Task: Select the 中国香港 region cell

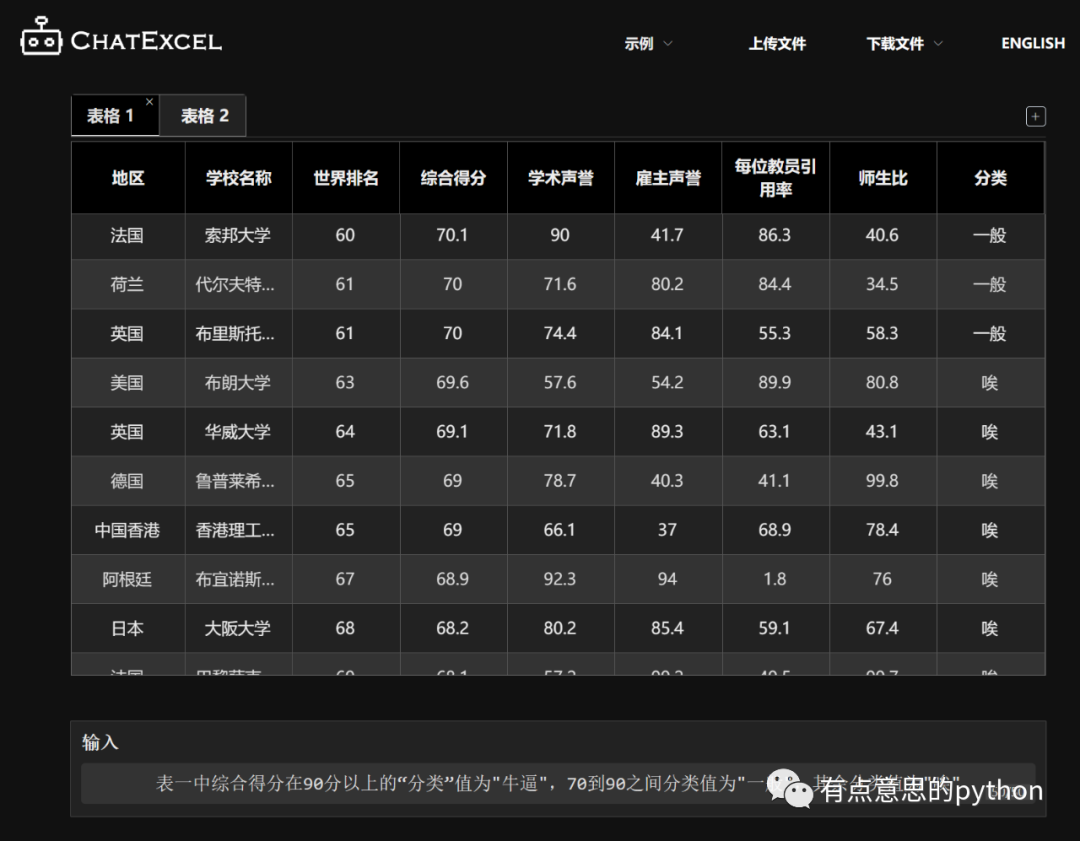Action: (127, 530)
